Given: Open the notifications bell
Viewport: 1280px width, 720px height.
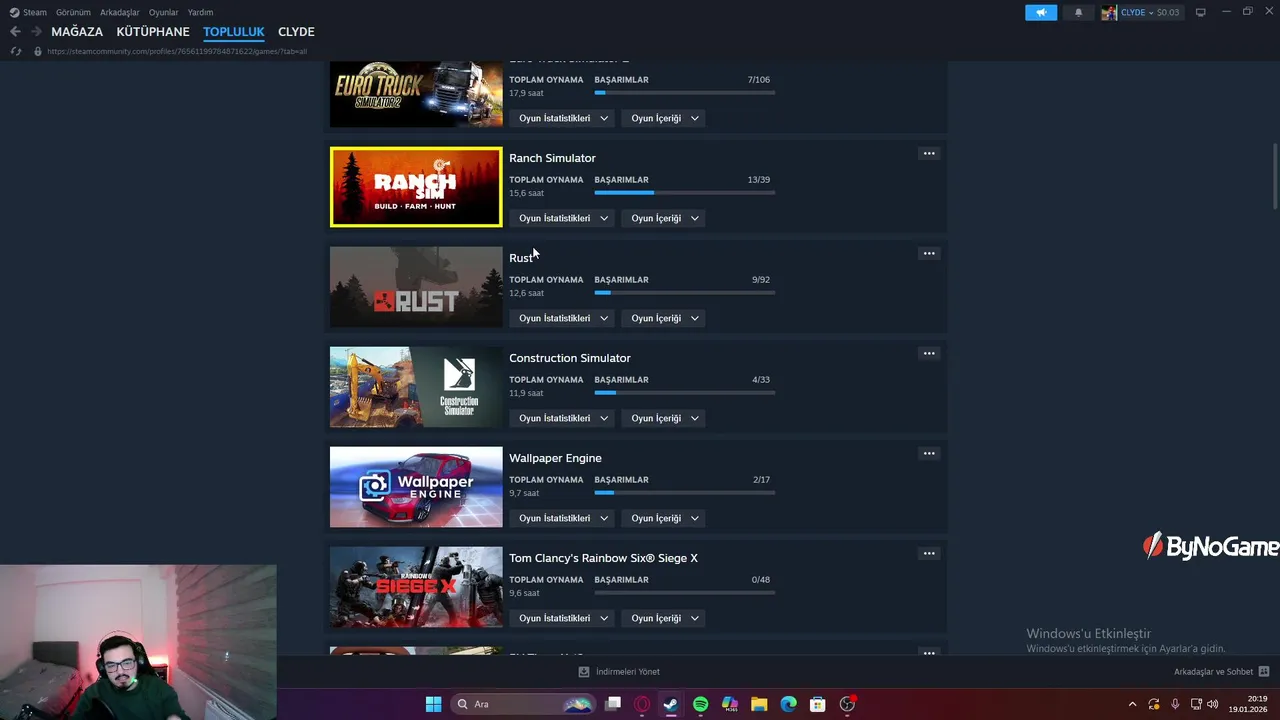Looking at the screenshot, I should click(x=1078, y=12).
